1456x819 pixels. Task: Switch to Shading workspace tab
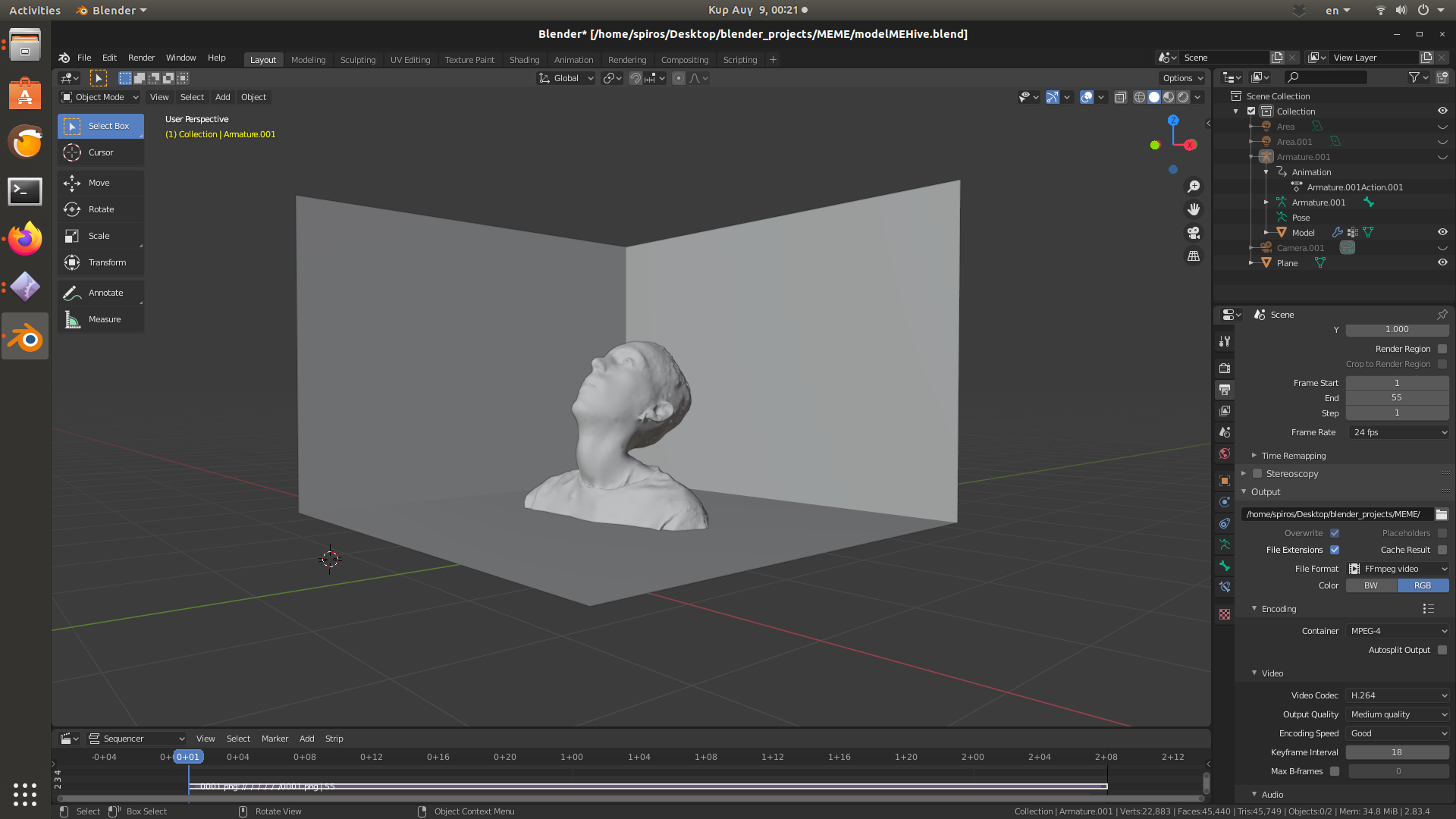tap(524, 60)
